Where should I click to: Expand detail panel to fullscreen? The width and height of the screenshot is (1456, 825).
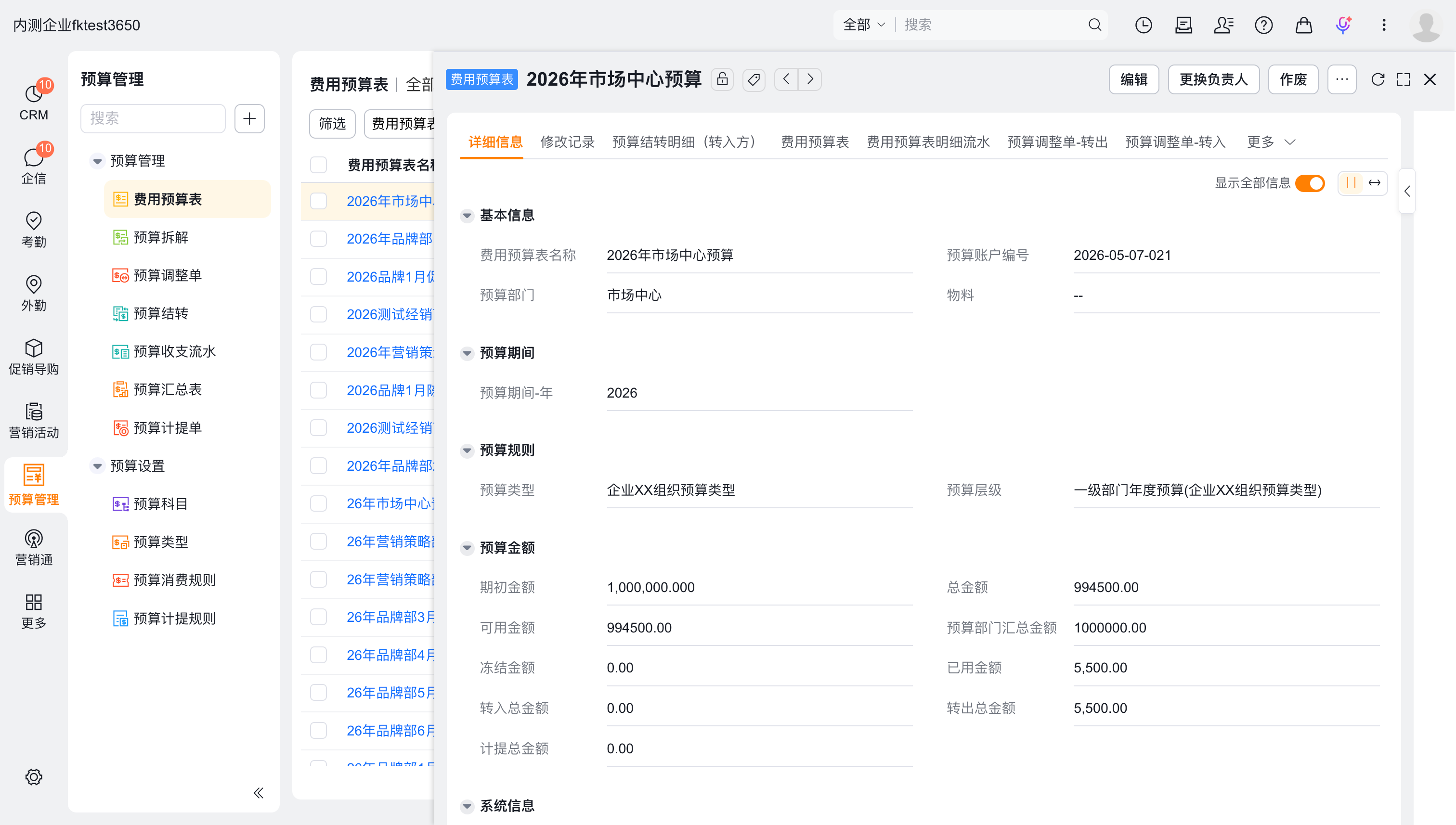1404,79
